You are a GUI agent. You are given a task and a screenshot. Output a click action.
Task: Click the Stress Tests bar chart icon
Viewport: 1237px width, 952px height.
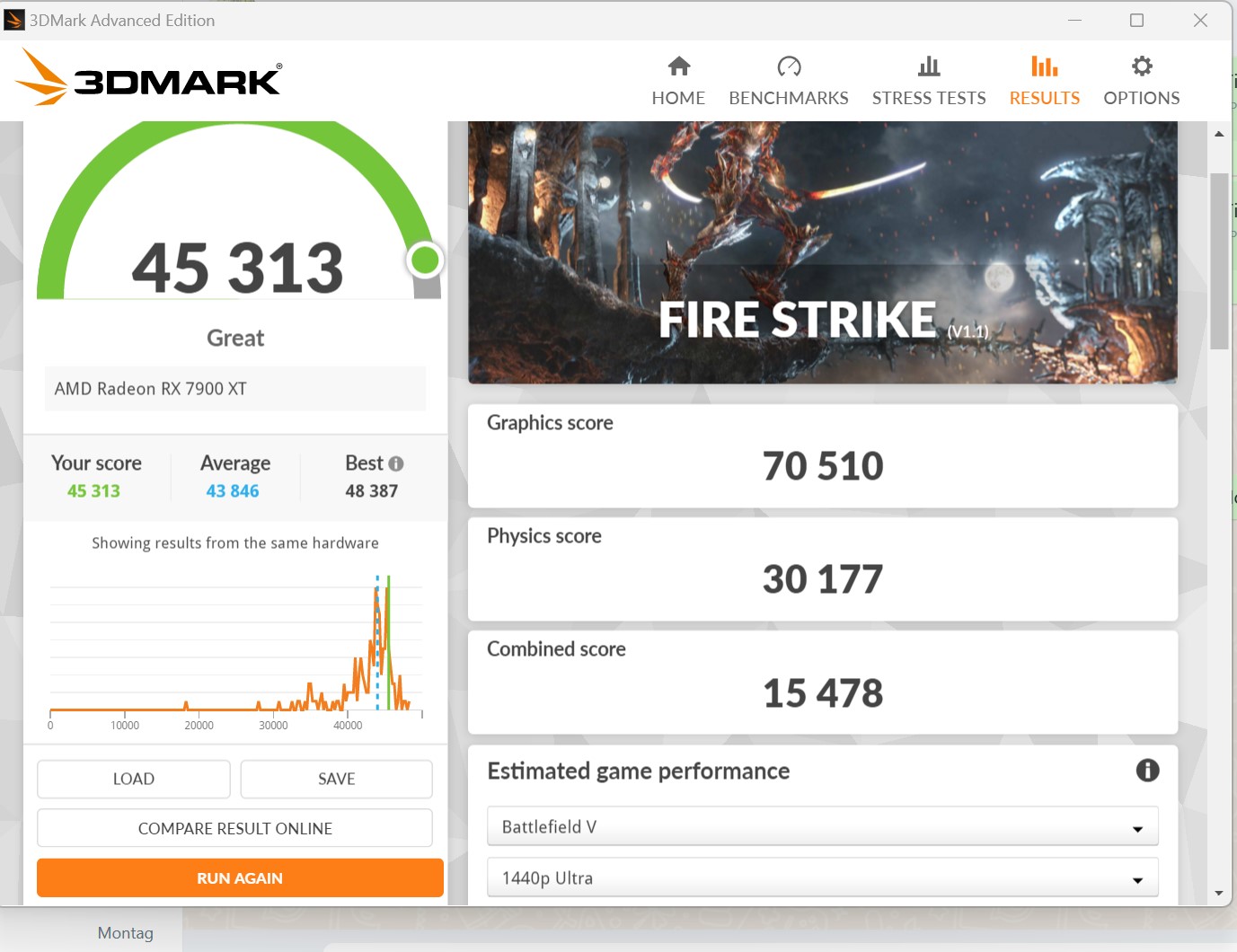point(929,66)
